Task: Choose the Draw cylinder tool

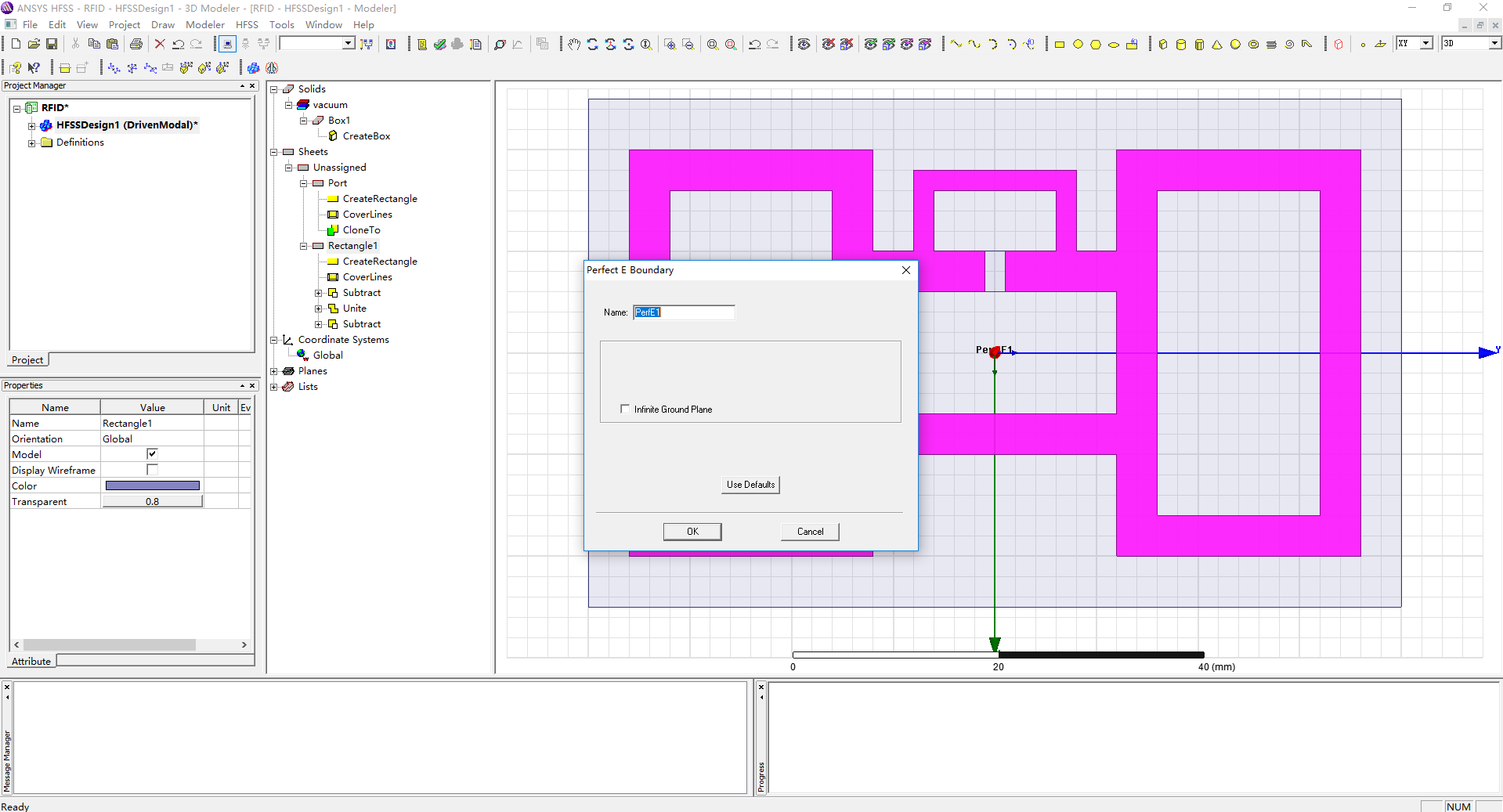Action: (x=1181, y=45)
